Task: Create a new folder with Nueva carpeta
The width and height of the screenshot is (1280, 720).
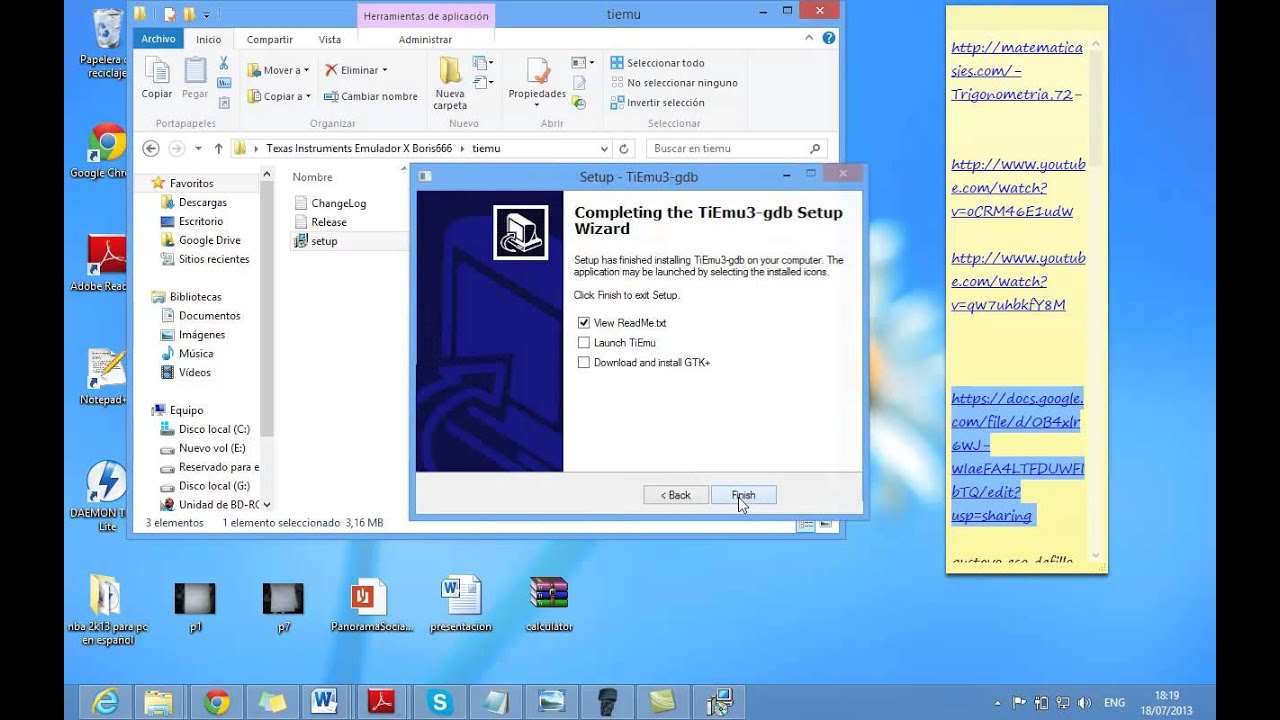Action: pos(450,83)
